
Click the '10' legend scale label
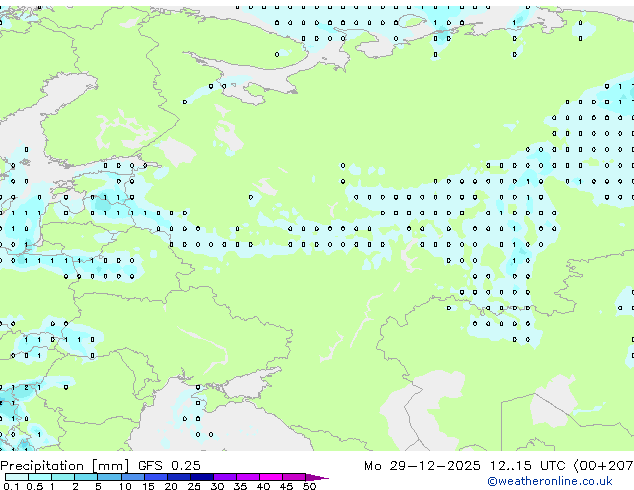125,486
